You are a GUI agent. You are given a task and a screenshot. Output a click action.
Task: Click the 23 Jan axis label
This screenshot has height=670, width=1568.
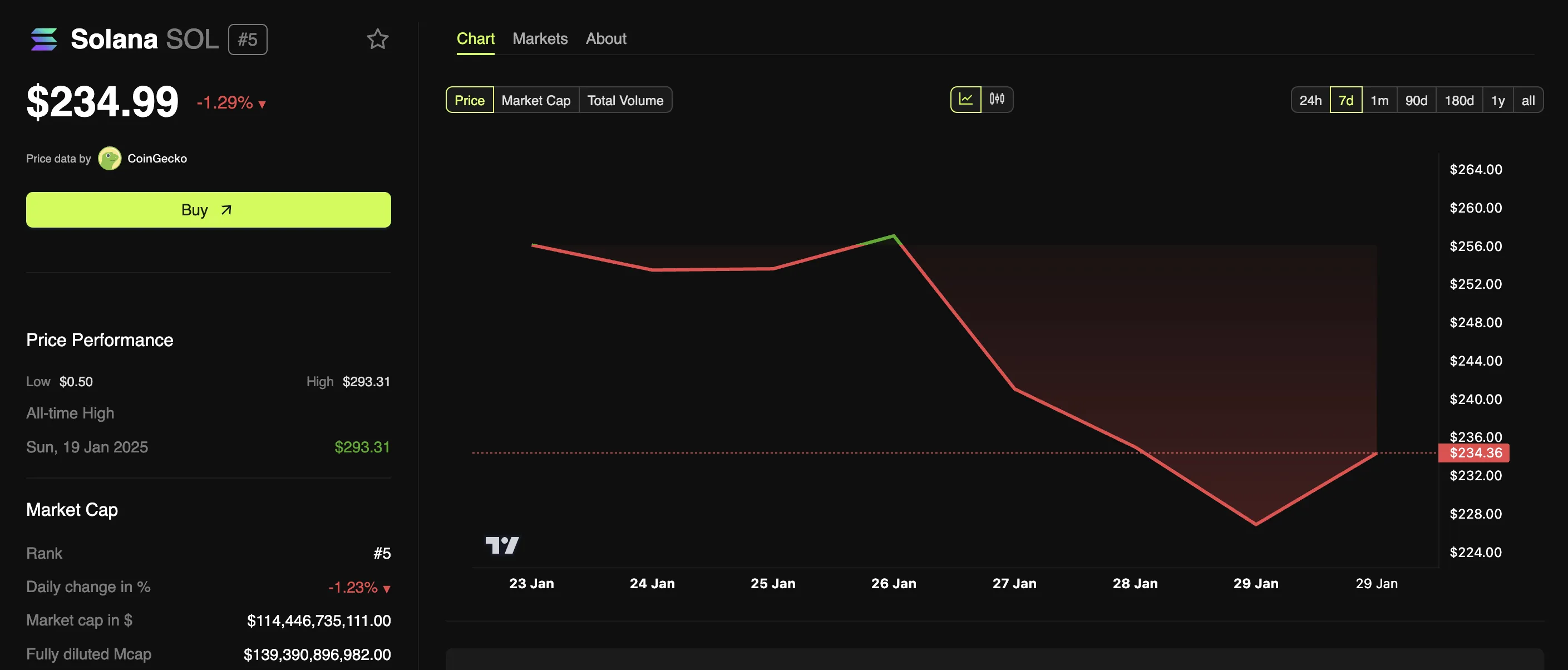[x=531, y=583]
